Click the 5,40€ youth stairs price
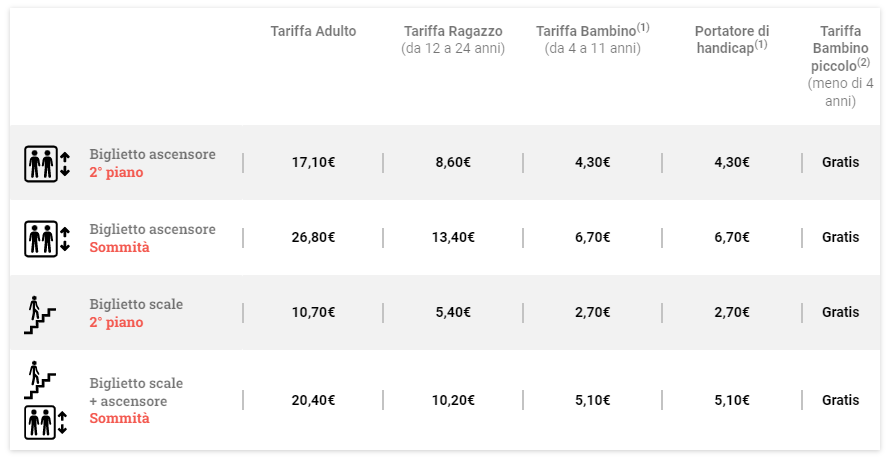The height and width of the screenshot is (460, 890). [x=453, y=313]
